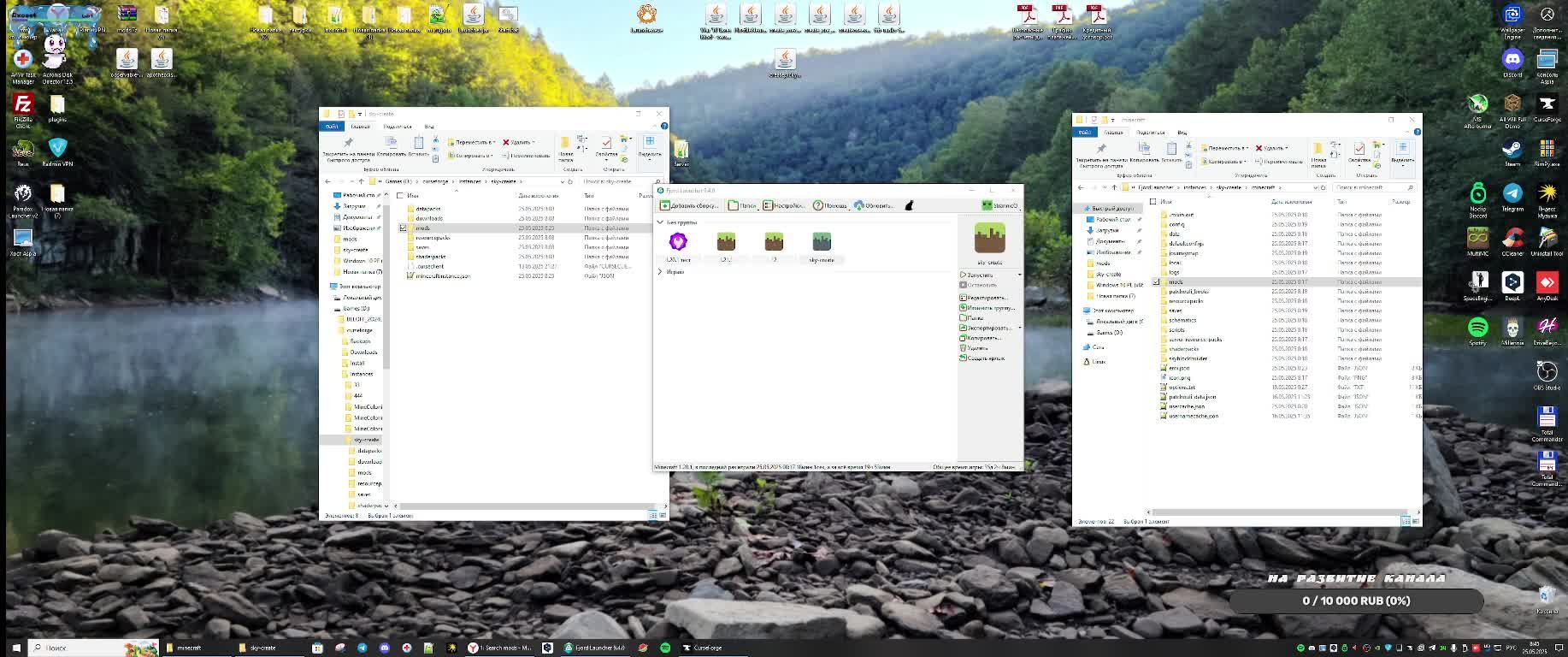Click Windows Start button on taskbar

click(16, 648)
